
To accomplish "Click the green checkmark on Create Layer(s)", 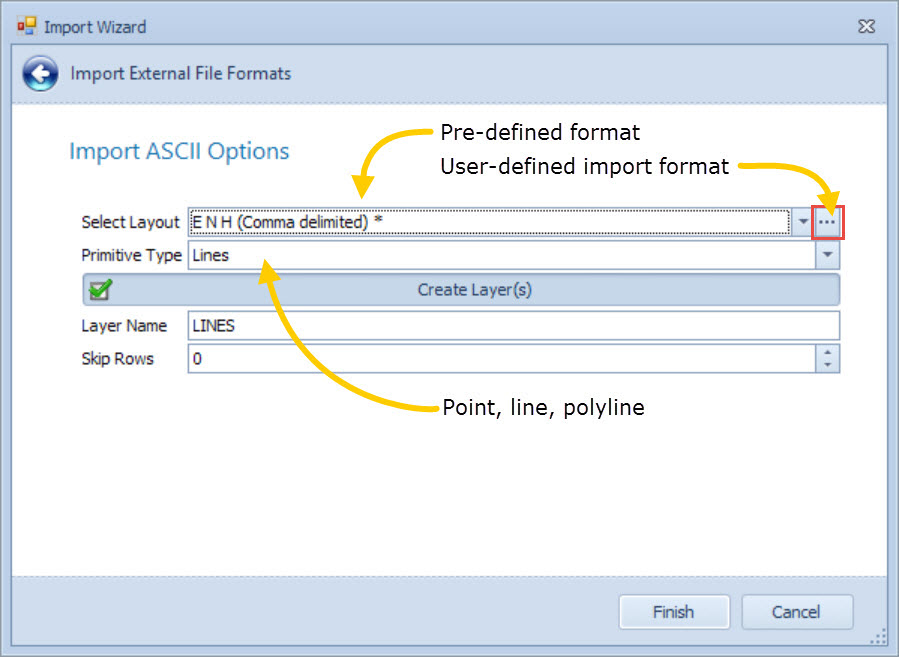I will click(x=100, y=290).
